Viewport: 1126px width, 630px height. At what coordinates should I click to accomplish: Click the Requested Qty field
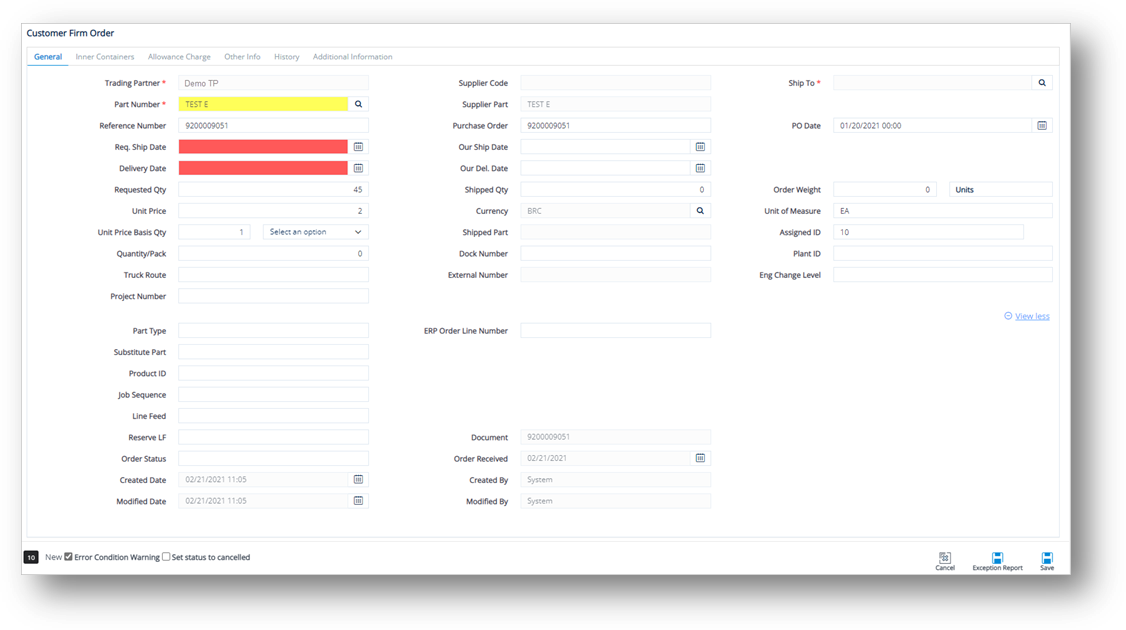(274, 190)
